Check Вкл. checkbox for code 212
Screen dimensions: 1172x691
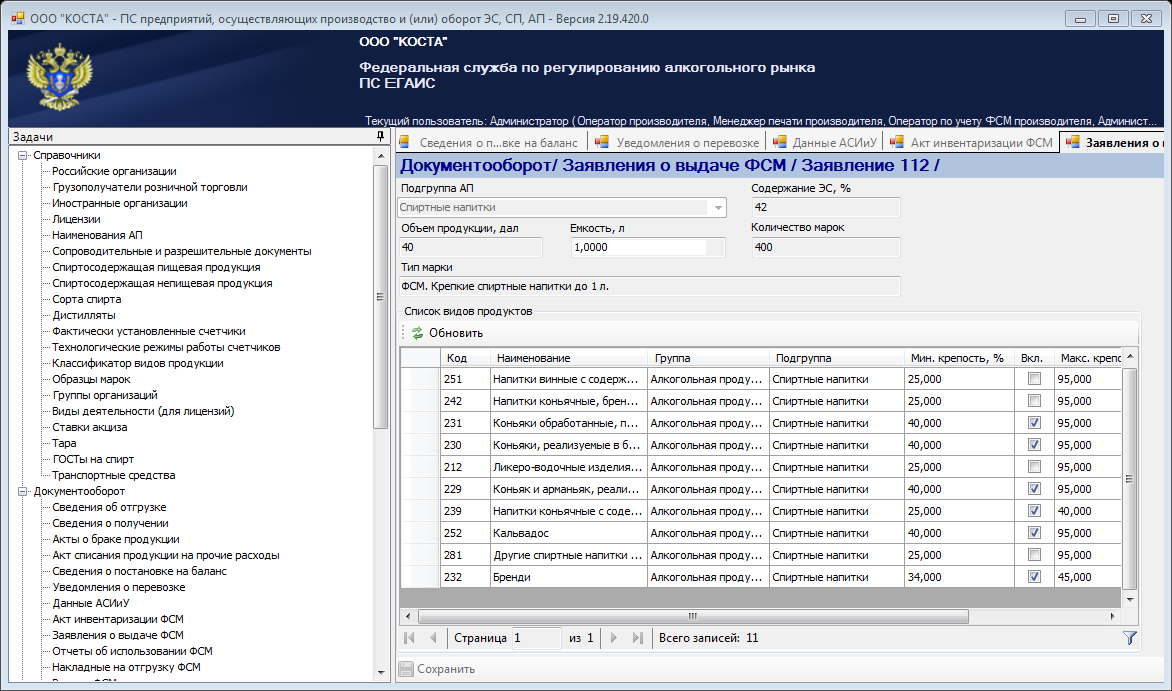[x=1034, y=467]
